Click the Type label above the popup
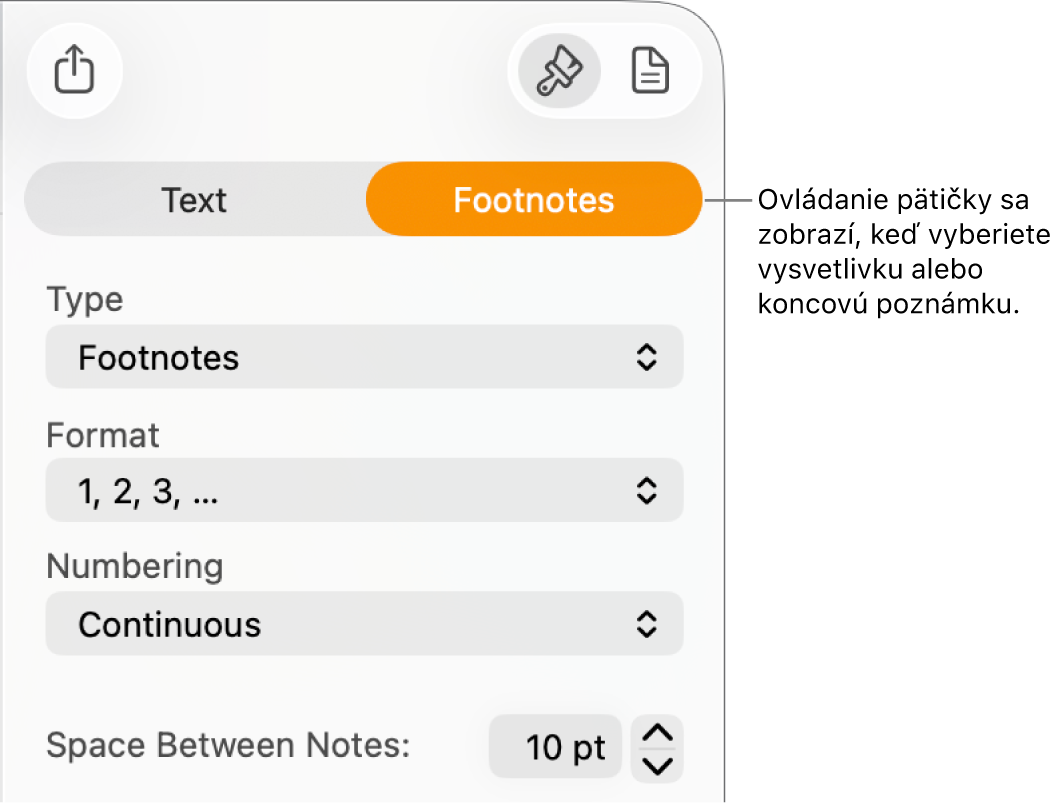Image resolution: width=1060 pixels, height=804 pixels. pyautogui.click(x=85, y=299)
